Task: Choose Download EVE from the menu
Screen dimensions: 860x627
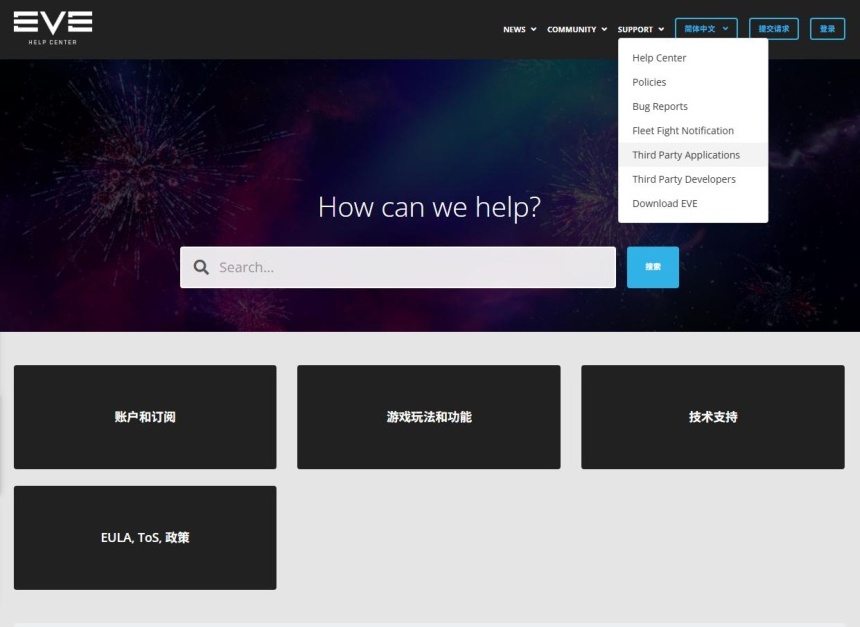Action: click(665, 203)
